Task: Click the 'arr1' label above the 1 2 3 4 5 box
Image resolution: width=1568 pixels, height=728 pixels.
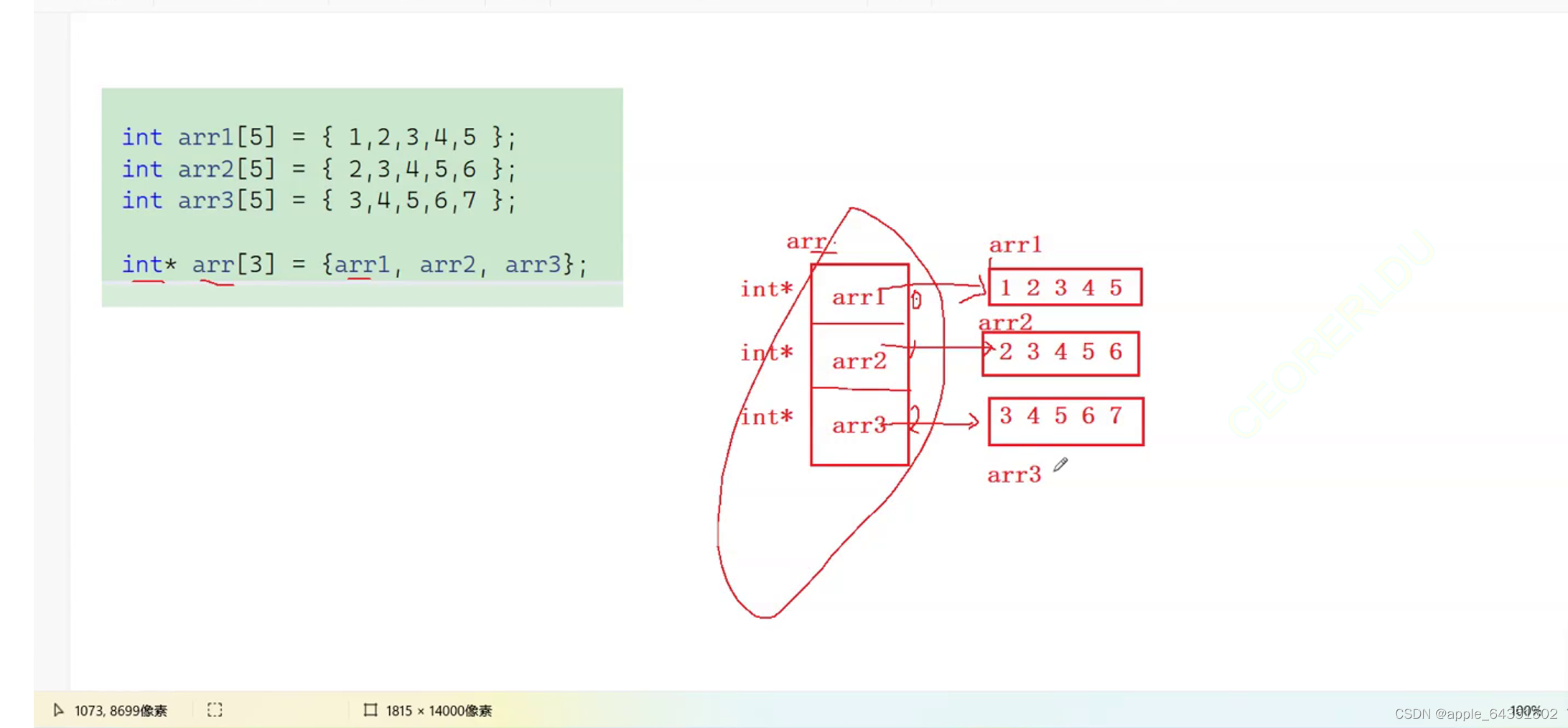Action: tap(1015, 245)
